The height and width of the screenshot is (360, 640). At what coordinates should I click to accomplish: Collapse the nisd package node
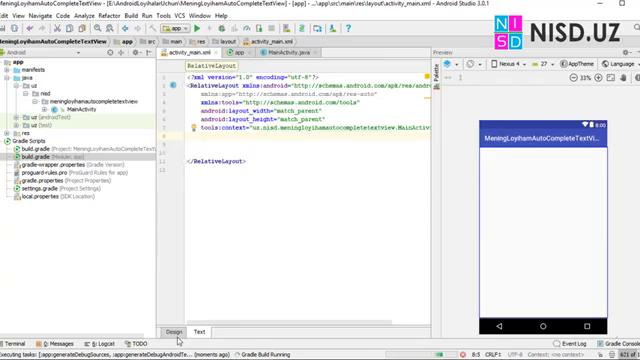coord(26,93)
